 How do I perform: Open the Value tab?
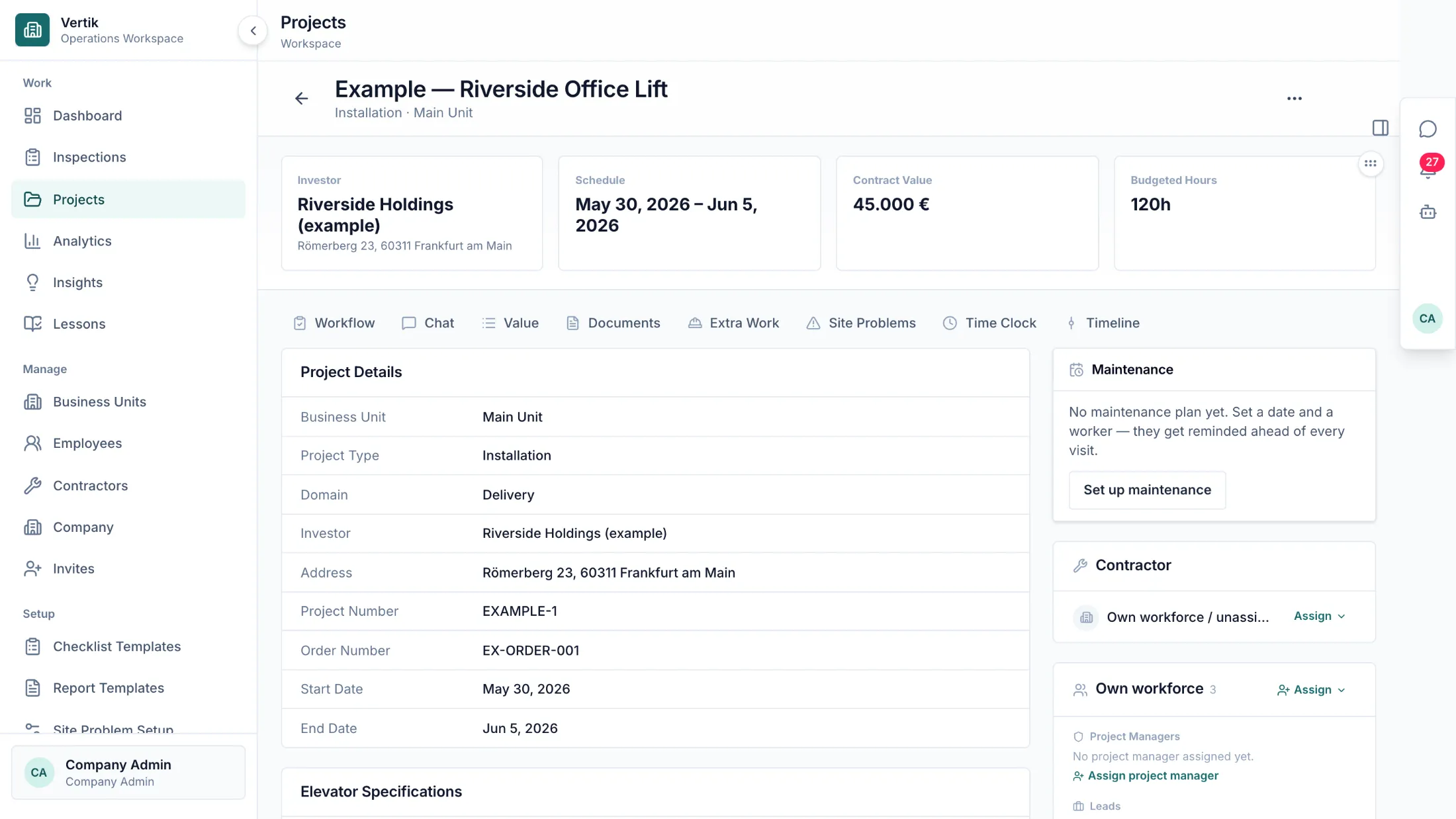coord(510,323)
